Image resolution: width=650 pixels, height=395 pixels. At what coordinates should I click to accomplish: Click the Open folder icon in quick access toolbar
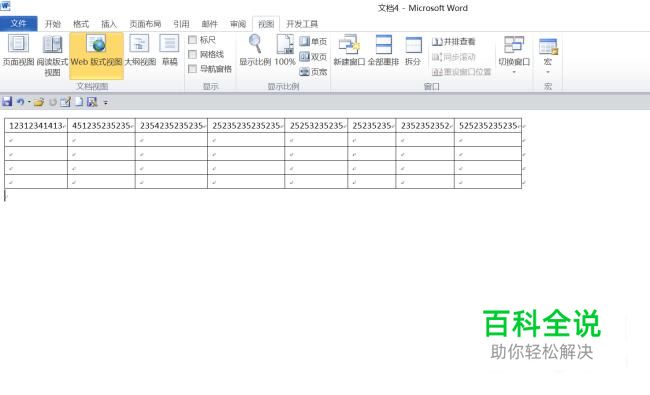39,102
